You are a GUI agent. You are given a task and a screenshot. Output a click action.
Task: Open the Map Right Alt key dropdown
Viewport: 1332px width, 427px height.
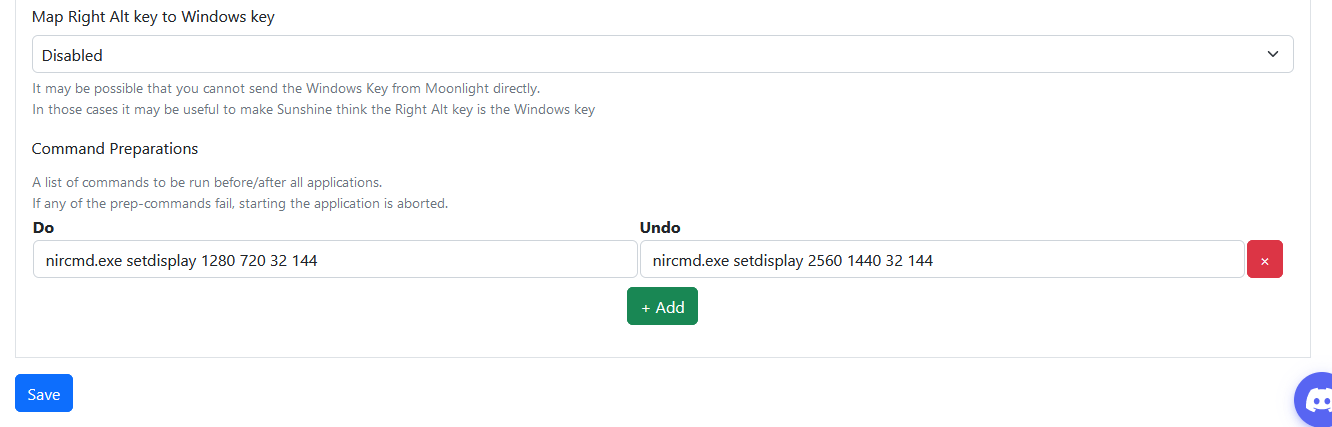point(662,55)
